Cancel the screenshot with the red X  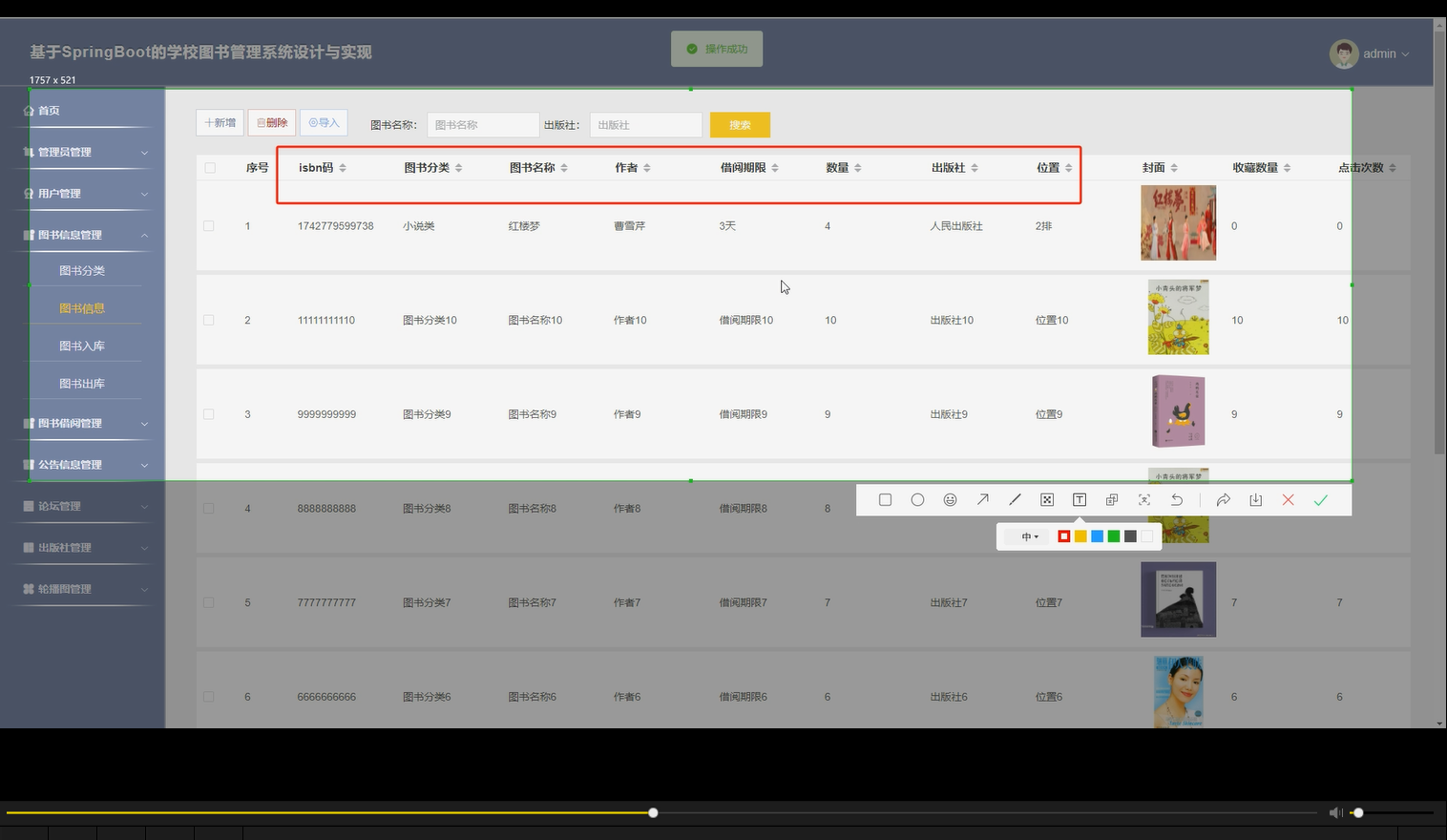(x=1289, y=500)
